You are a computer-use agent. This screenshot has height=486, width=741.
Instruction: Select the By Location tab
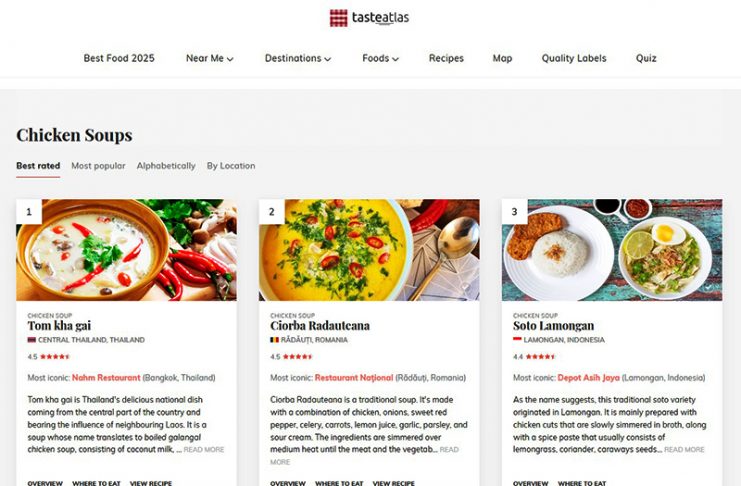point(231,166)
